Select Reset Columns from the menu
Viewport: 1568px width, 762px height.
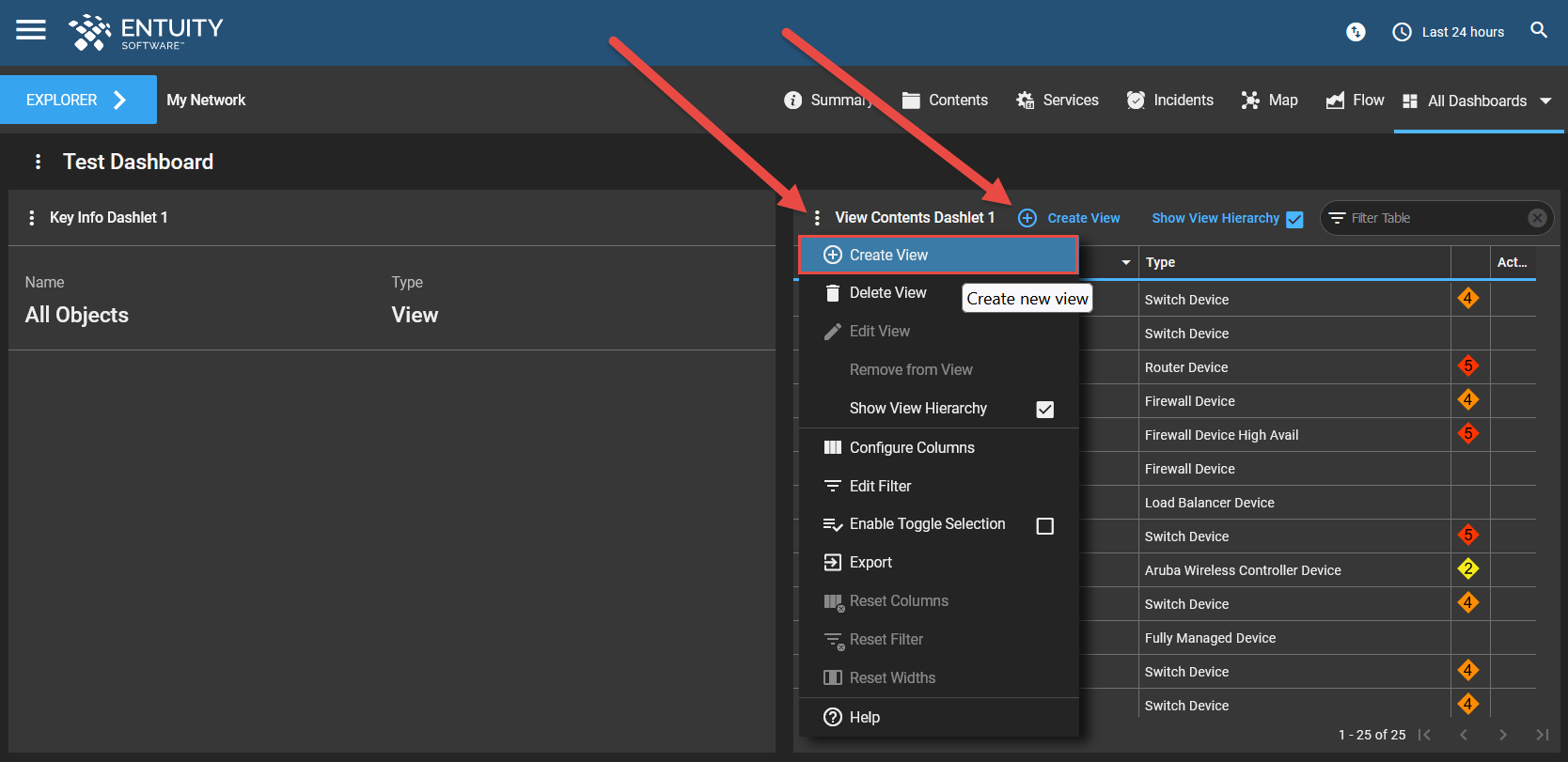[x=938, y=601]
